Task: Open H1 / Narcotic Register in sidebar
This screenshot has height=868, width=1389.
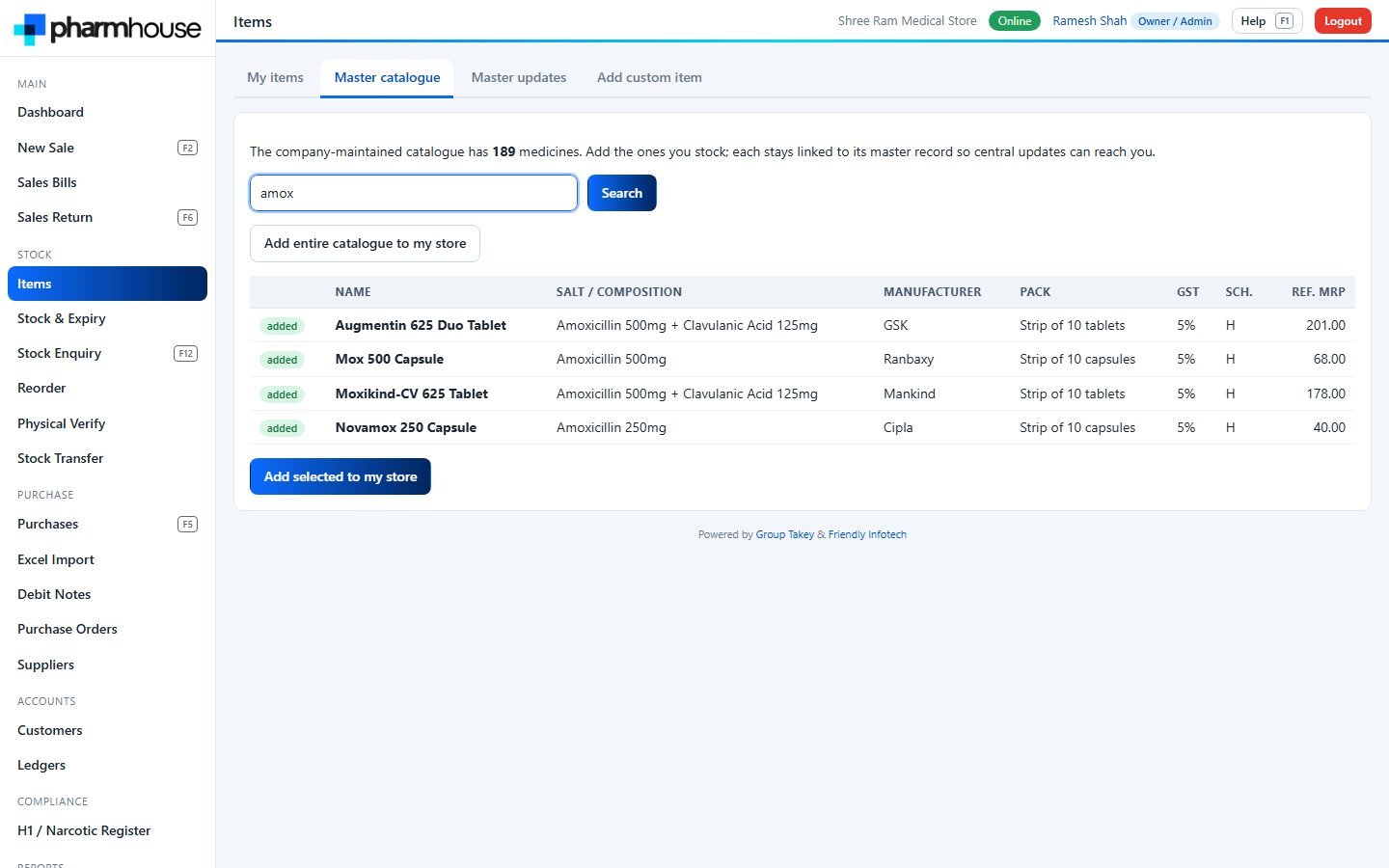Action: (107, 830)
